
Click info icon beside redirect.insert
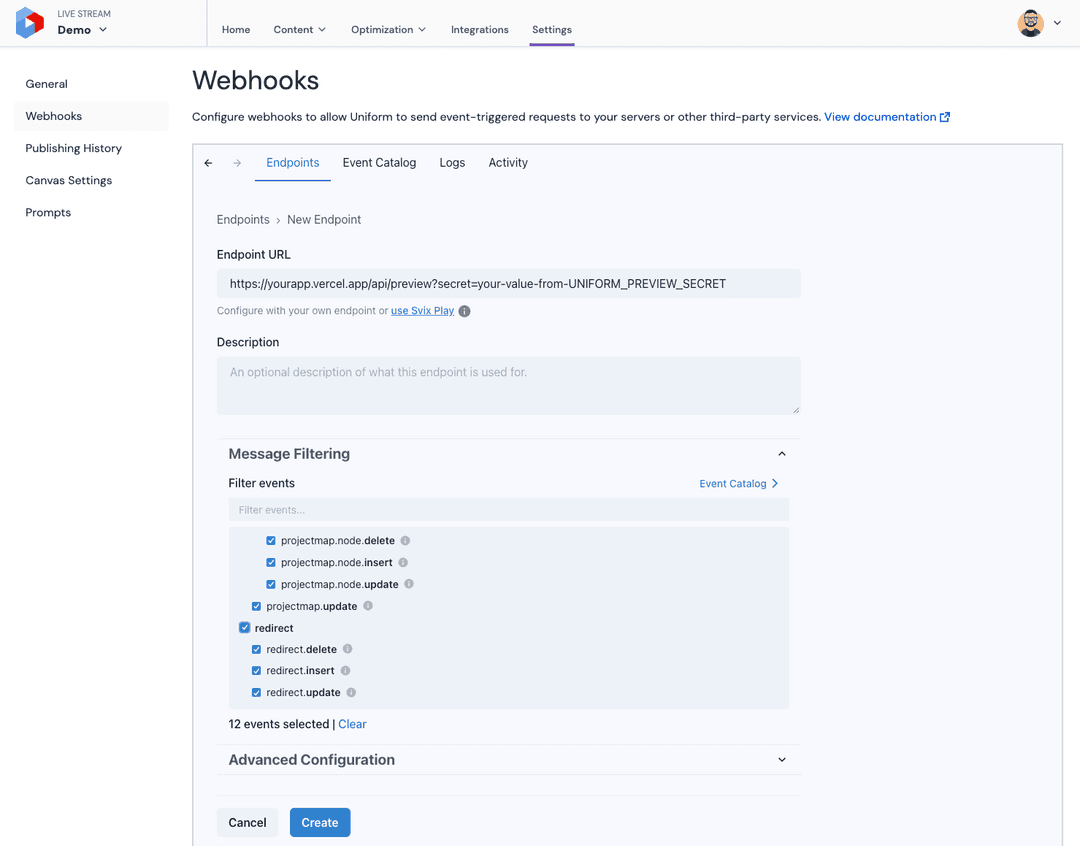tap(345, 671)
